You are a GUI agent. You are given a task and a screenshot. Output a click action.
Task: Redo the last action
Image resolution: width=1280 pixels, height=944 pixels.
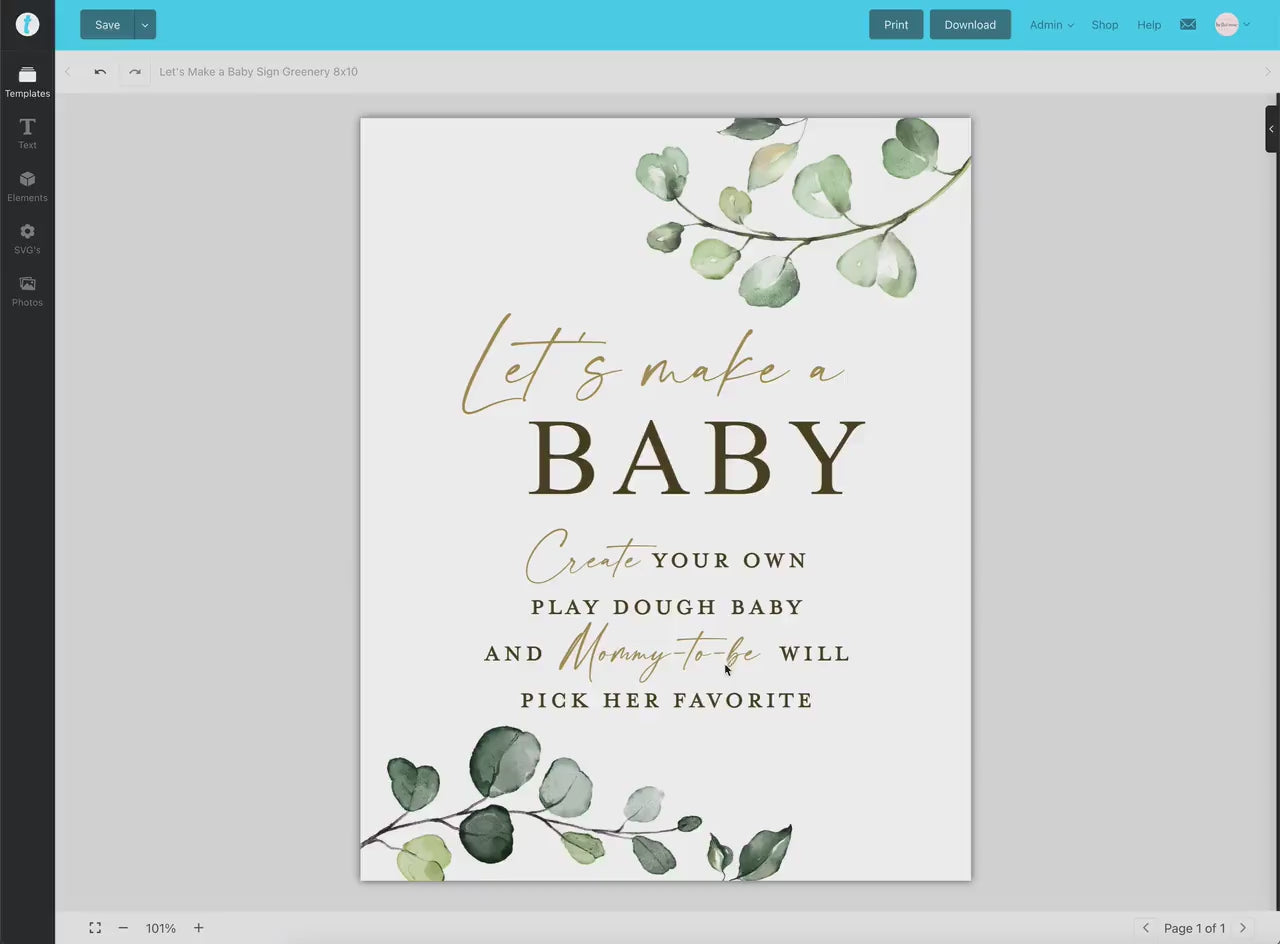point(135,72)
